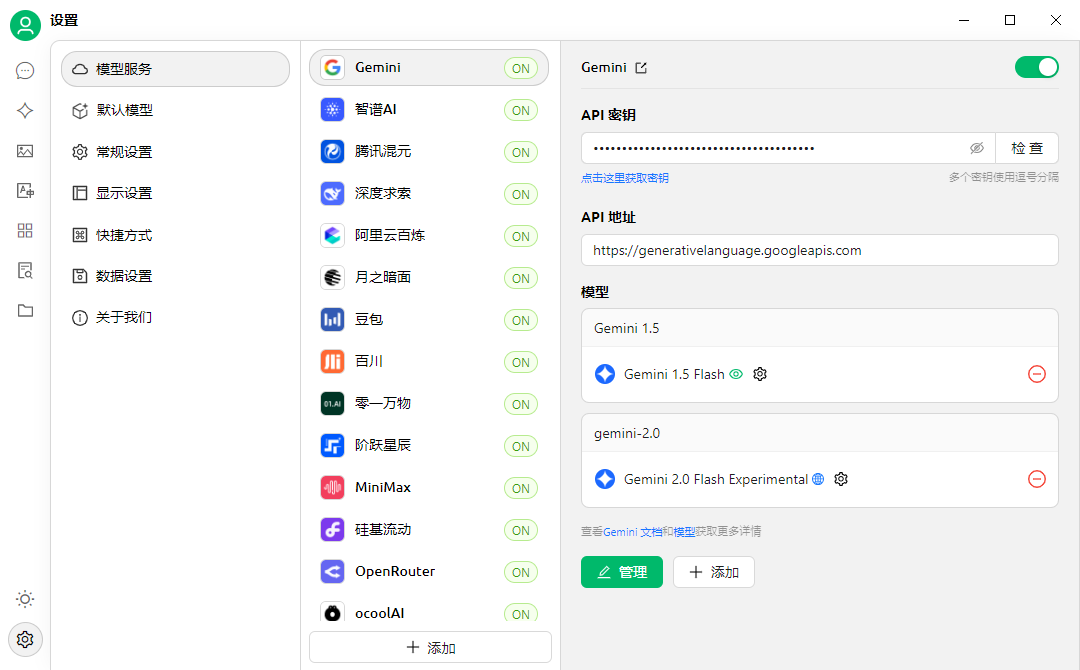The width and height of the screenshot is (1080, 670).
Task: Open the Gemini 文档 link
Action: 632,532
